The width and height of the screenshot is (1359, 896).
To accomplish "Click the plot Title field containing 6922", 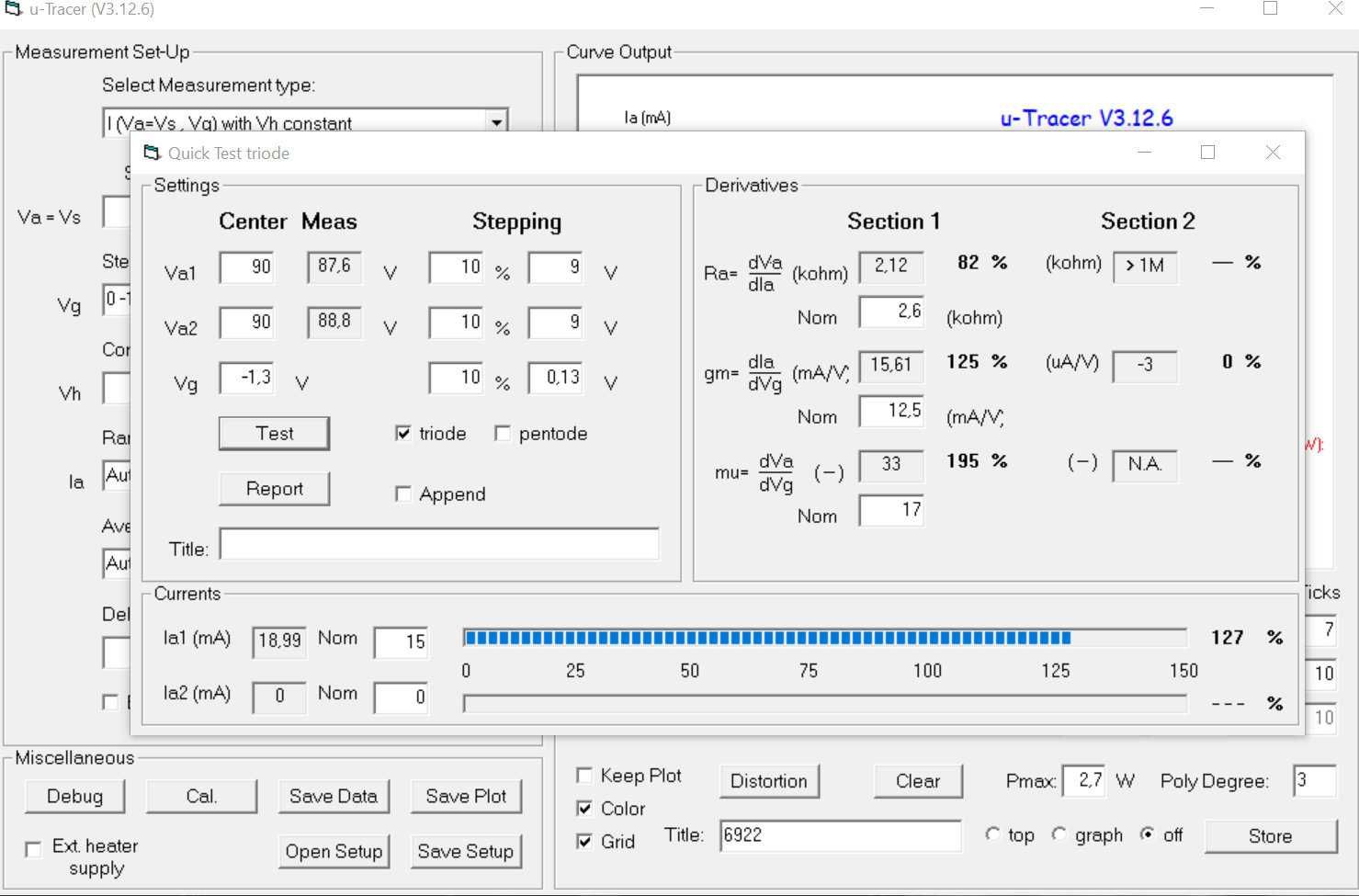I will (841, 835).
